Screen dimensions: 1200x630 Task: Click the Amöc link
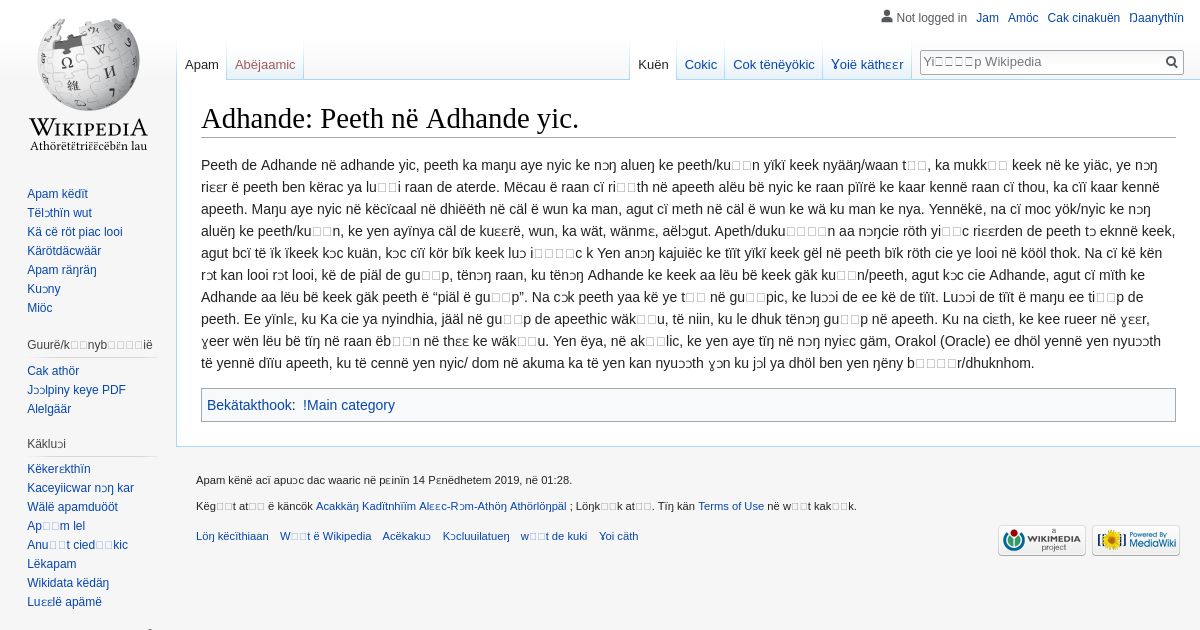pyautogui.click(x=1023, y=18)
